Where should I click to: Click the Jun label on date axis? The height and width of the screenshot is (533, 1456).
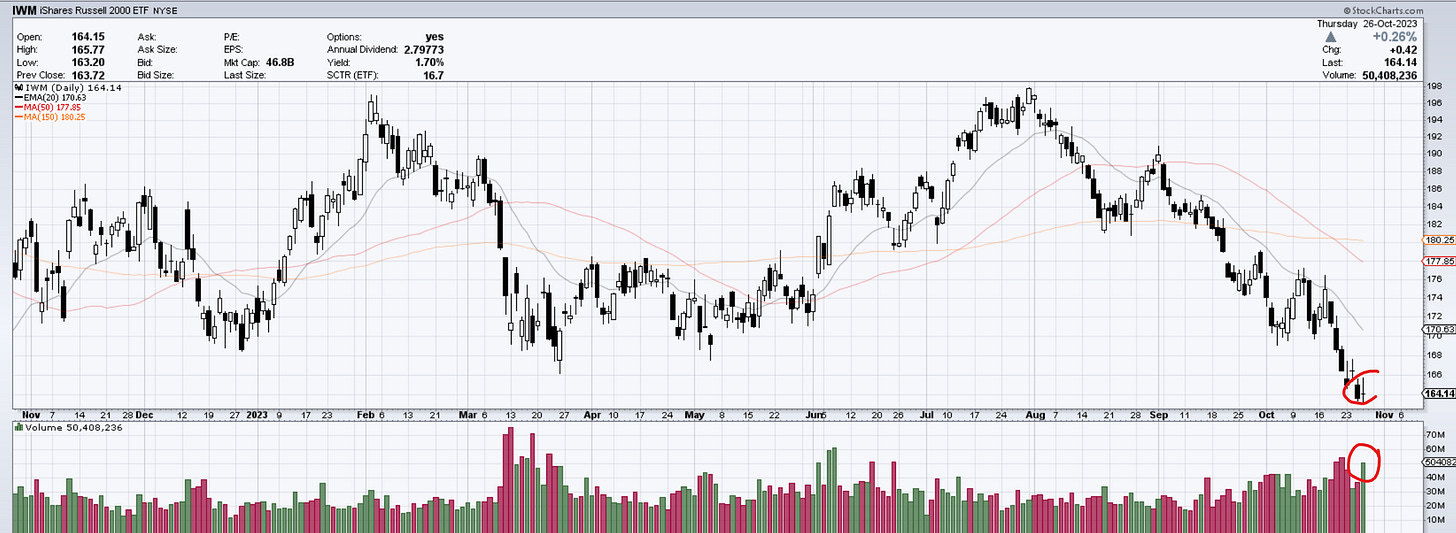pyautogui.click(x=815, y=413)
